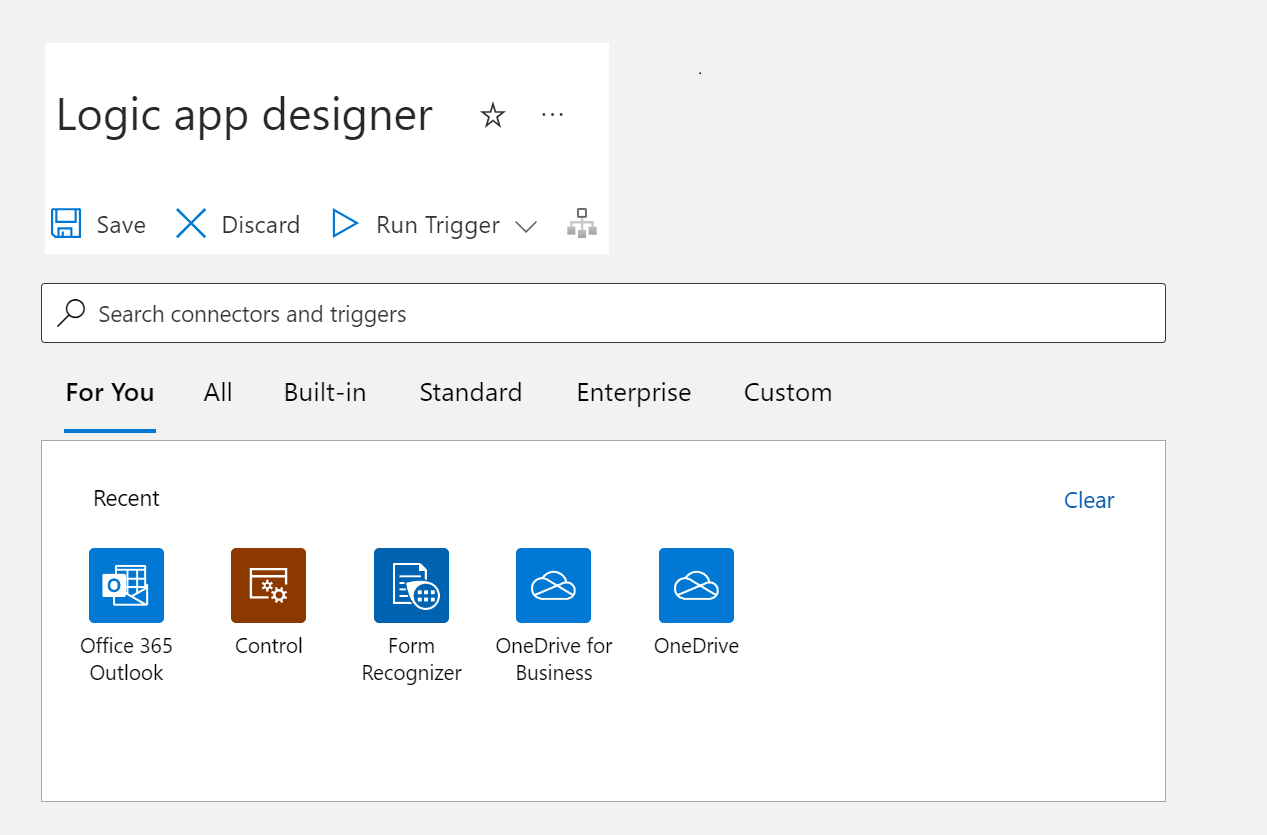Image resolution: width=1267 pixels, height=835 pixels.
Task: Select the For You tab
Action: (x=109, y=392)
